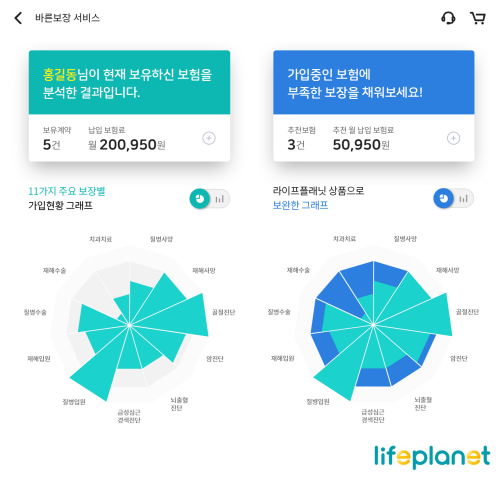Click the 바른보장 서비스 page title
Screen dimensions: 500x477
(67, 18)
